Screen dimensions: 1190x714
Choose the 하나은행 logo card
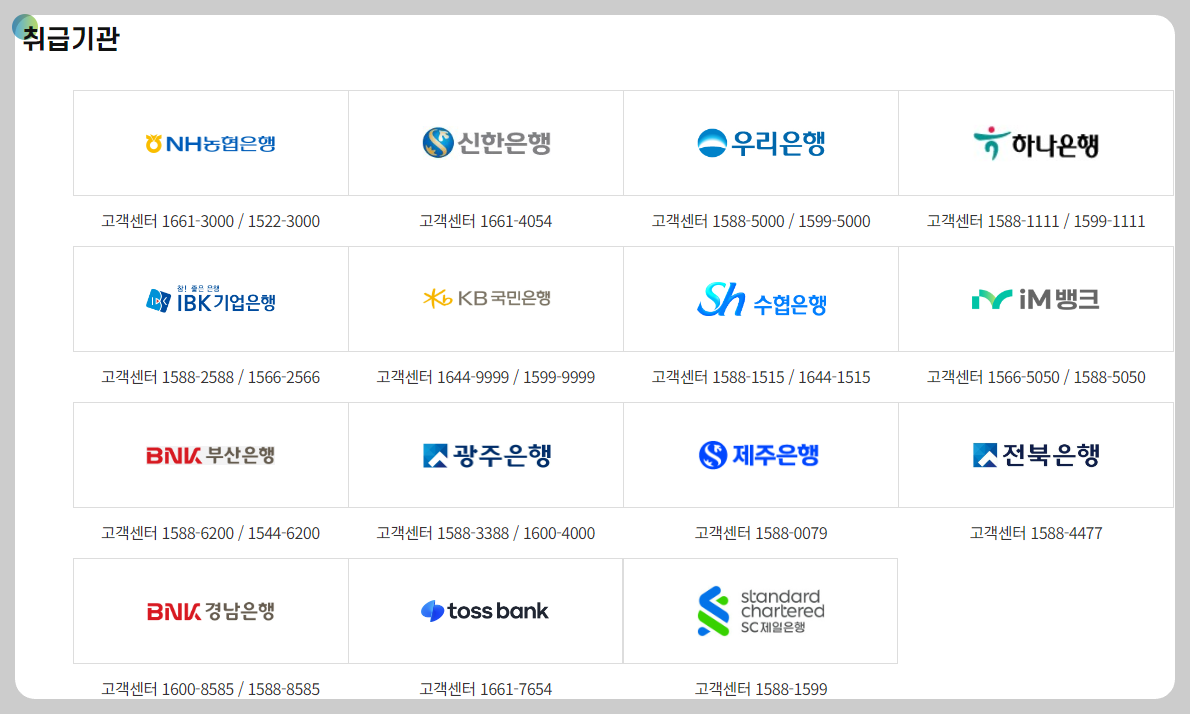click(1036, 143)
